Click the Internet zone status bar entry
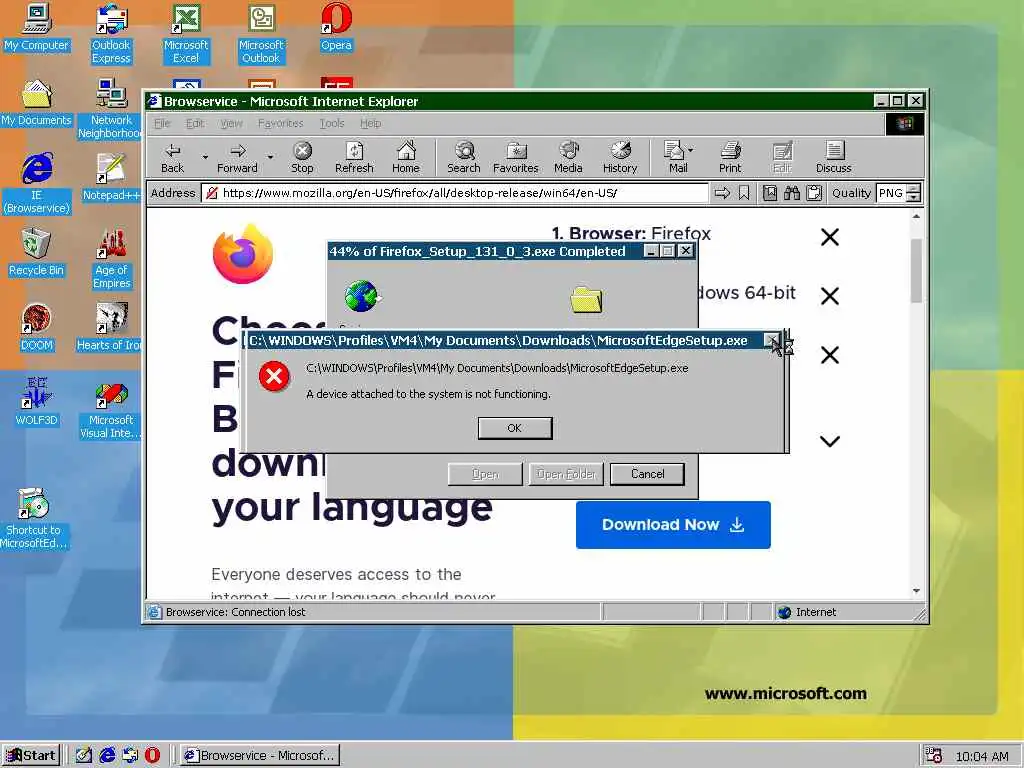 (808, 613)
